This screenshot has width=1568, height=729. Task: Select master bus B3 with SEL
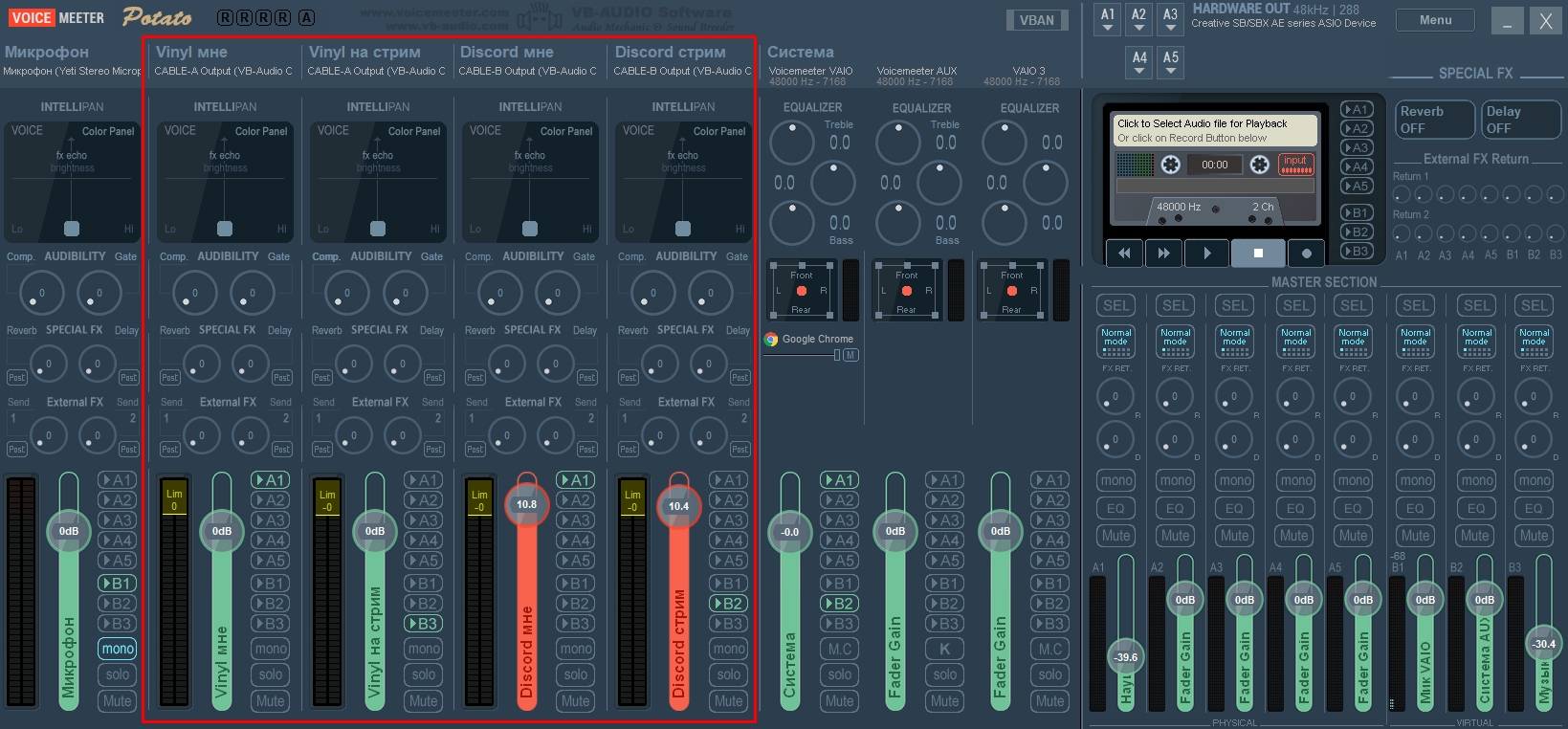click(x=1535, y=305)
